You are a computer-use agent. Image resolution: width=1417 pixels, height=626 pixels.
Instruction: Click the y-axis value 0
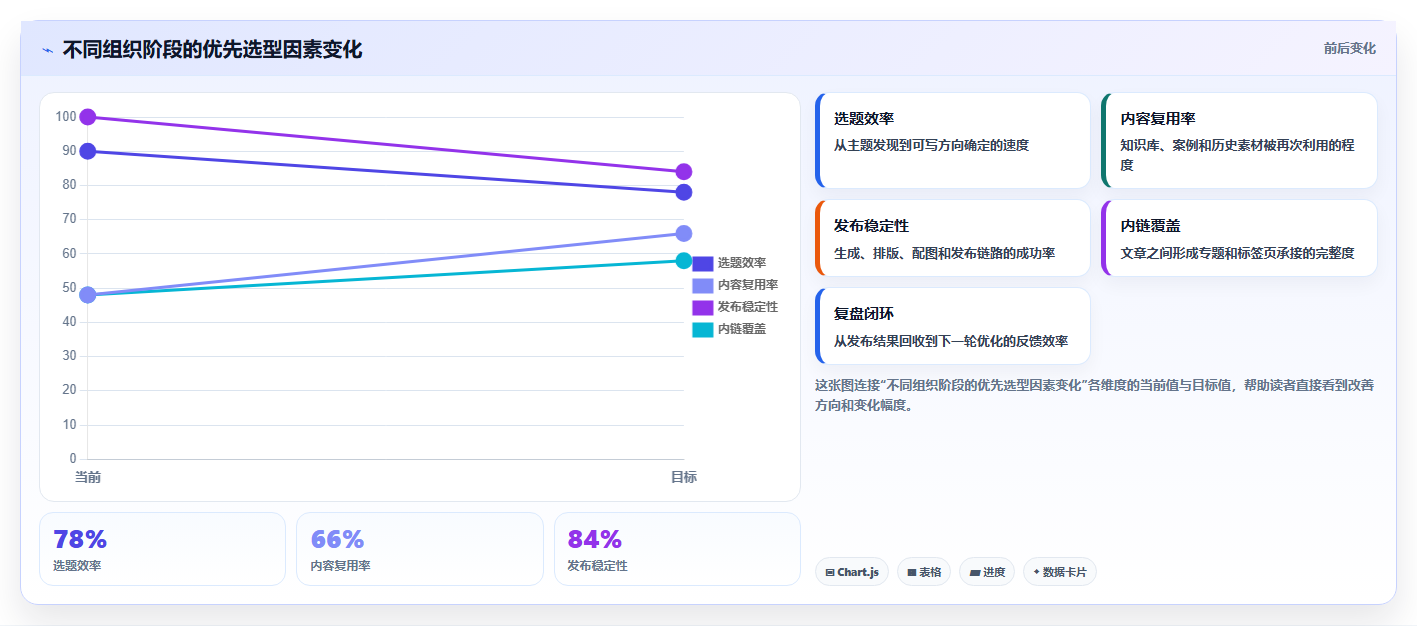73,459
